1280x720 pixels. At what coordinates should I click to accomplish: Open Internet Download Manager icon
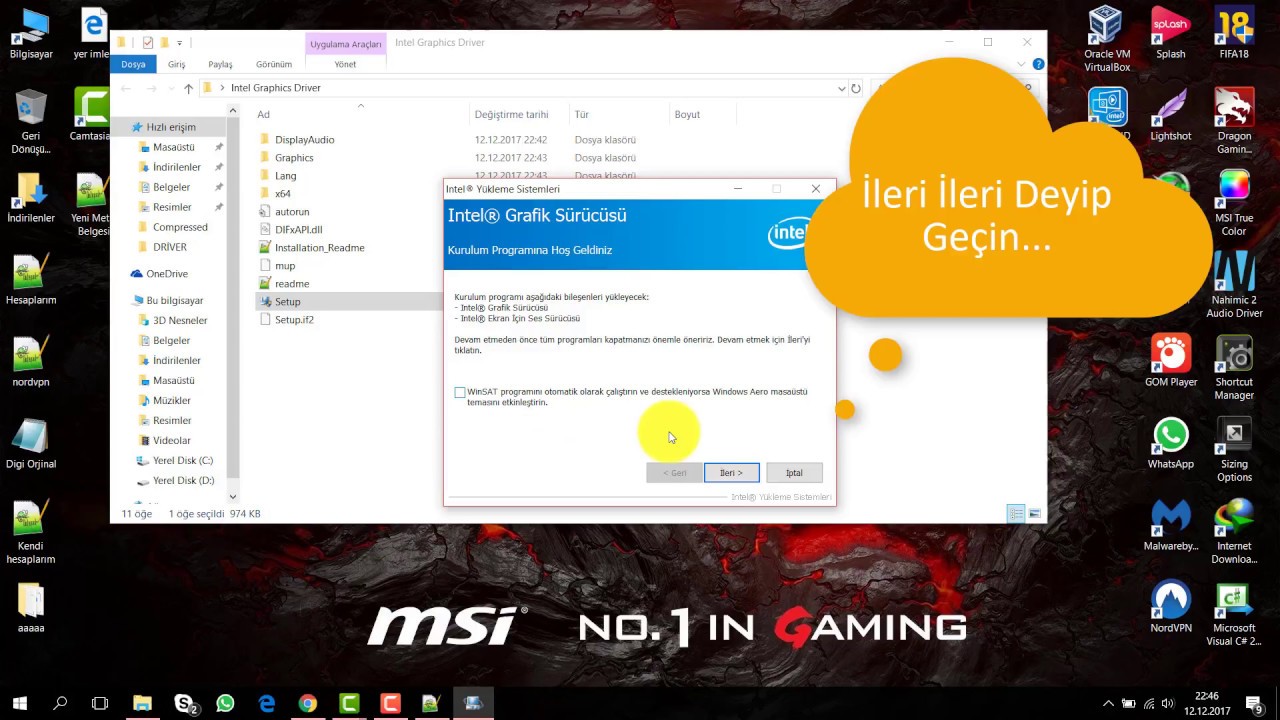pyautogui.click(x=1234, y=532)
